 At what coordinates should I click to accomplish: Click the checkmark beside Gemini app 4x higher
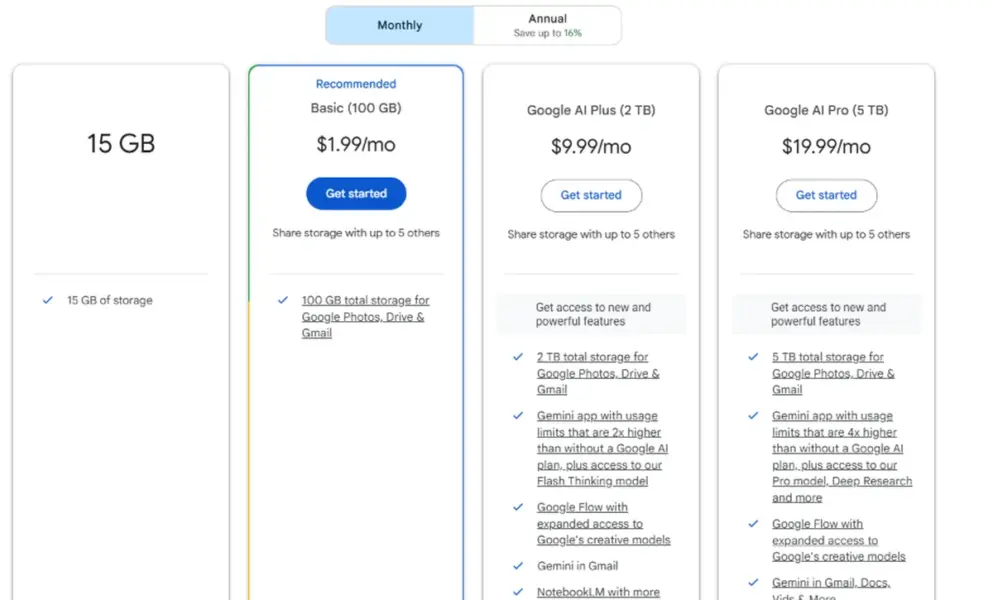click(x=753, y=416)
